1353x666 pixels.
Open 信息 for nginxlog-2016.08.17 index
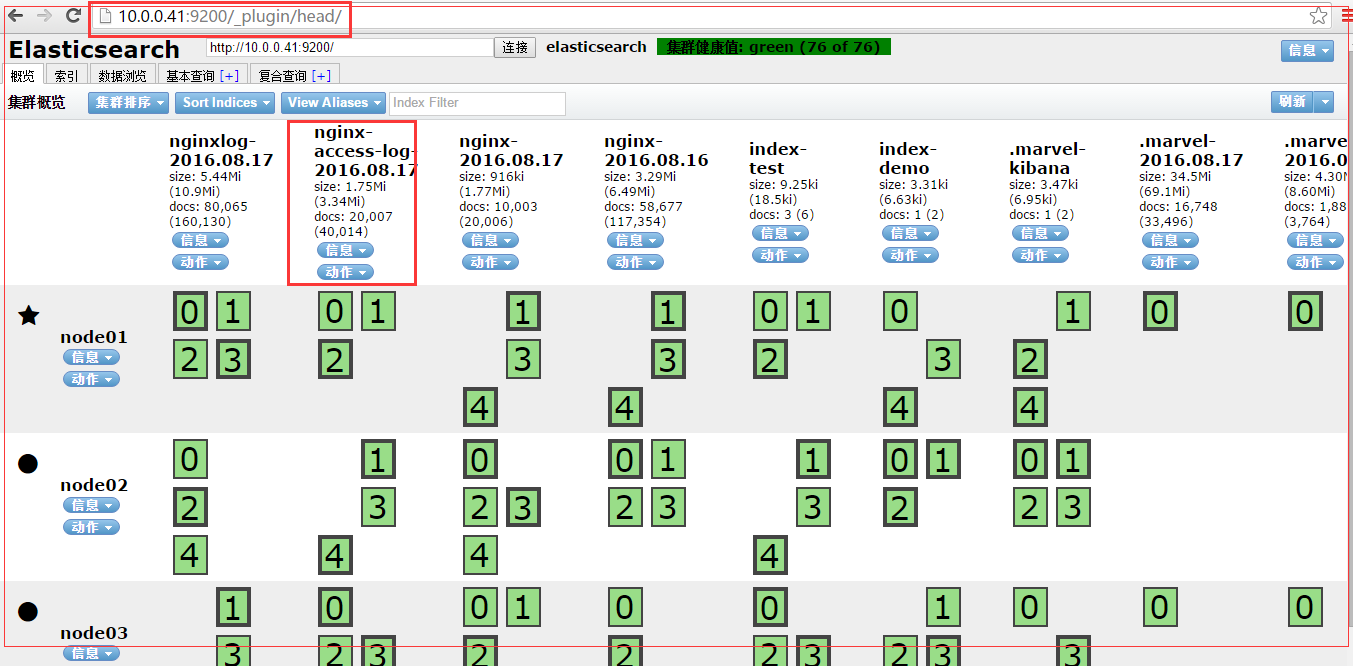point(200,240)
